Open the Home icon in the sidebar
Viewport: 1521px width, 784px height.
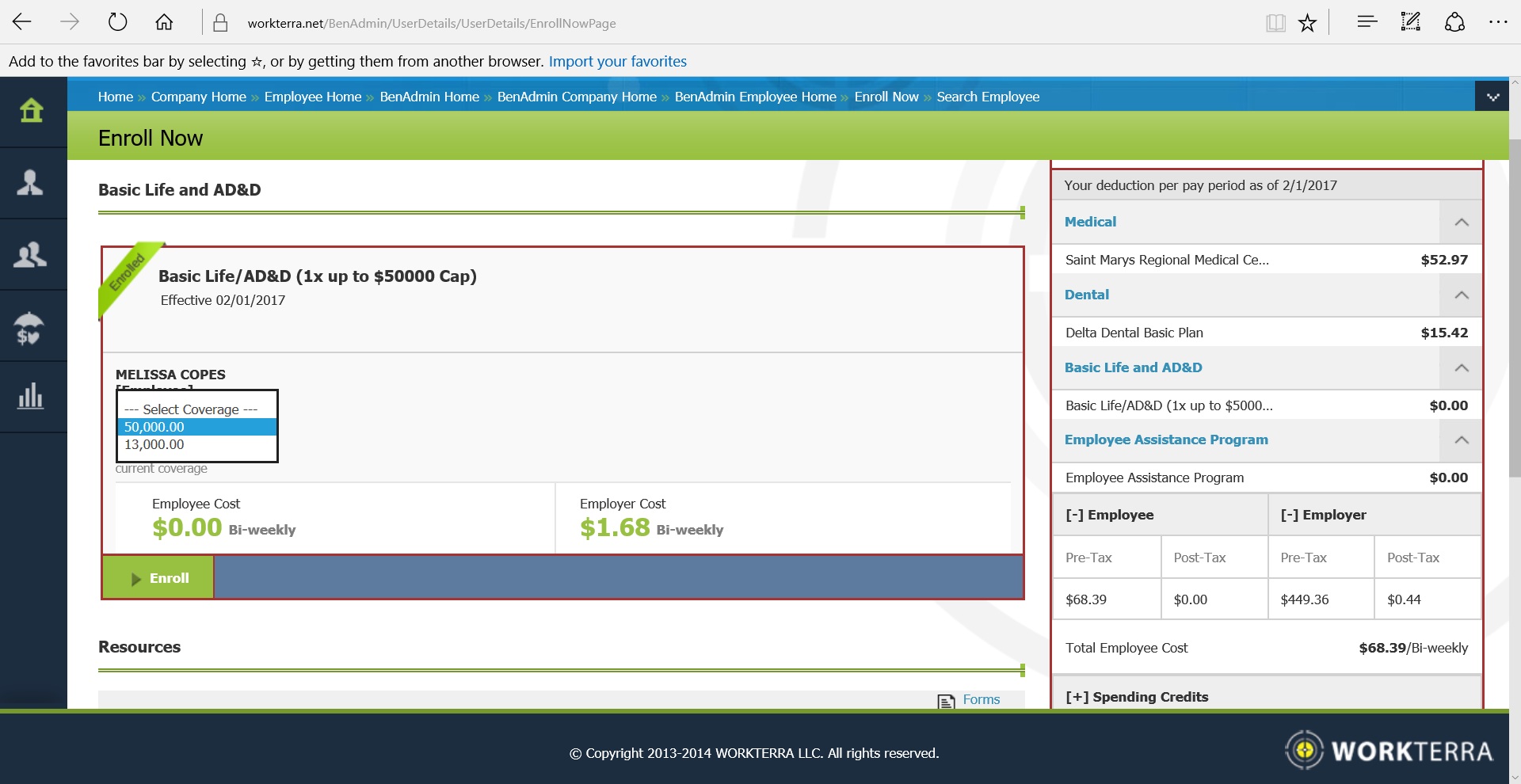[32, 111]
